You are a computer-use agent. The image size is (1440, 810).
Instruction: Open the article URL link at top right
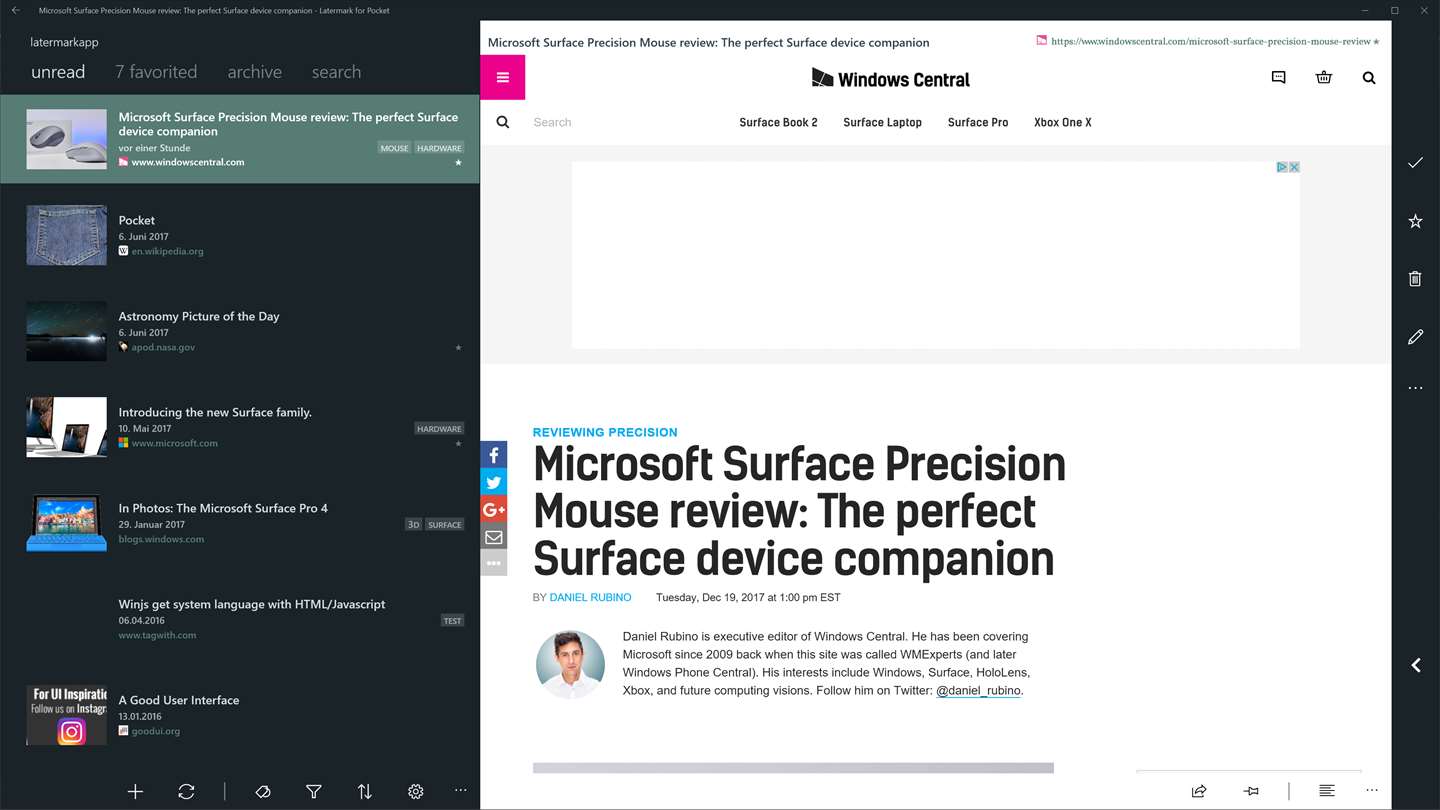point(1210,41)
